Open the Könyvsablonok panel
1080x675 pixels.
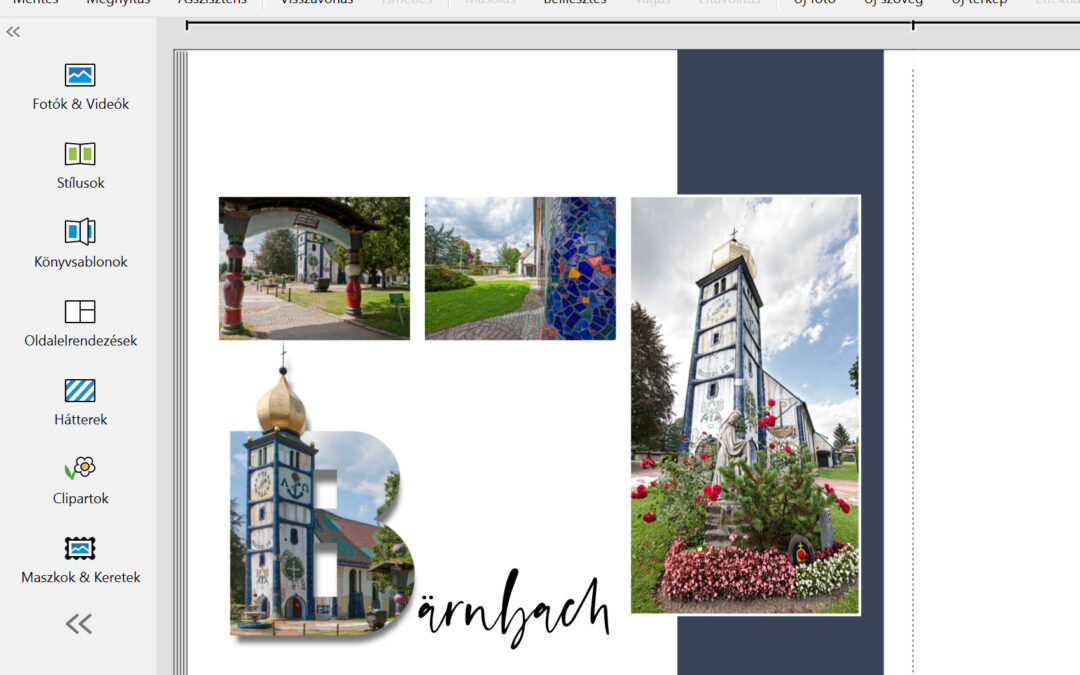pyautogui.click(x=80, y=244)
